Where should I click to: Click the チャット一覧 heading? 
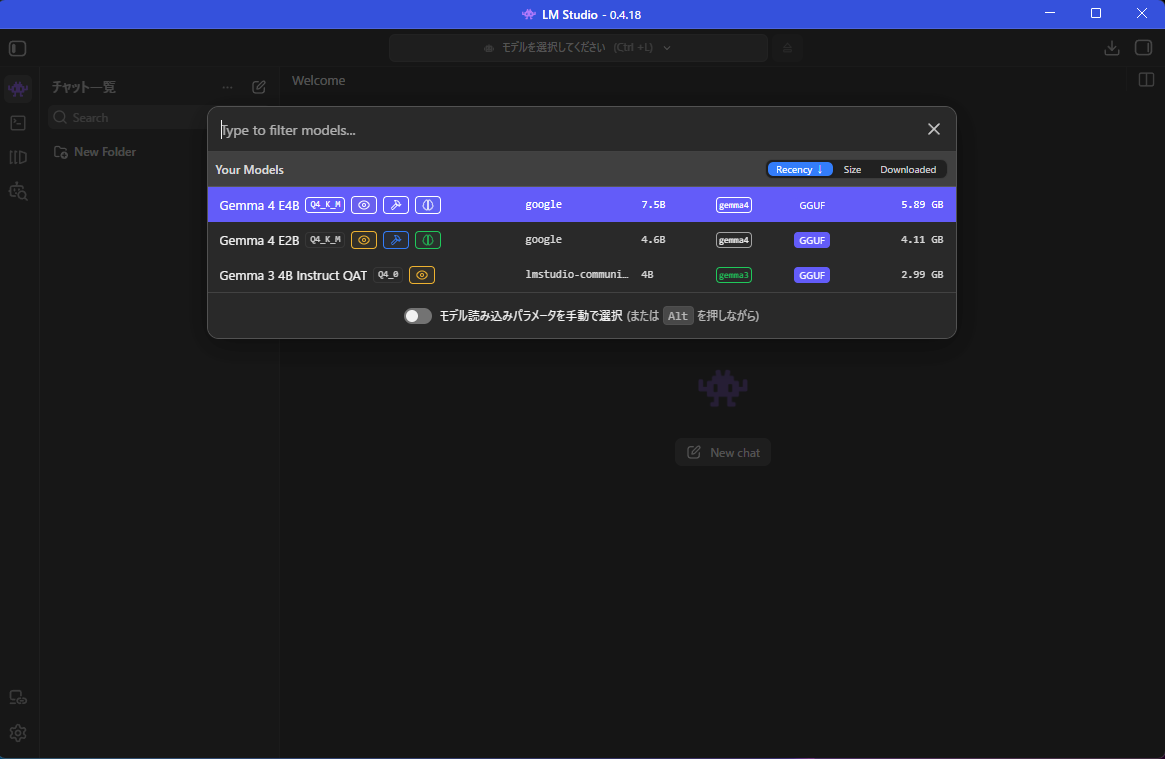83,87
